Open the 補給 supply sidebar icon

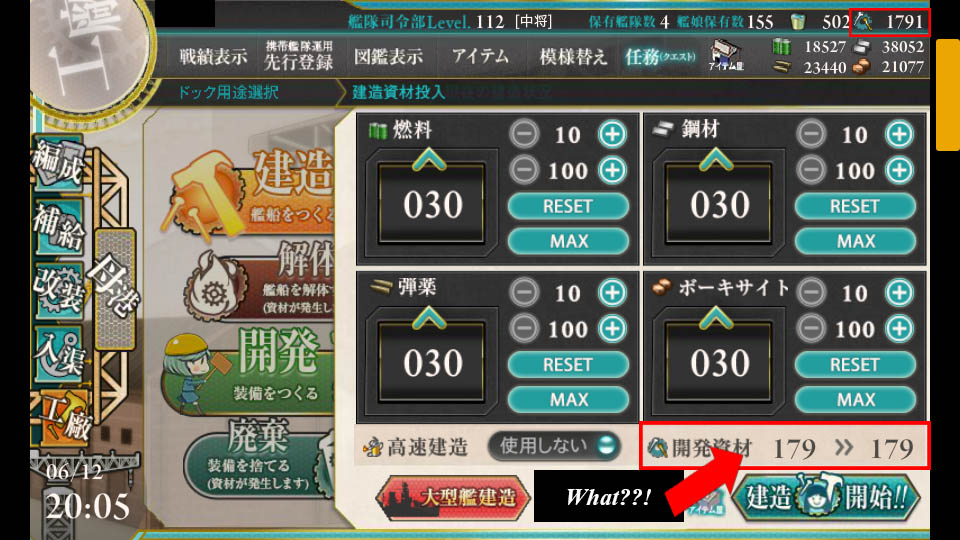tap(59, 227)
